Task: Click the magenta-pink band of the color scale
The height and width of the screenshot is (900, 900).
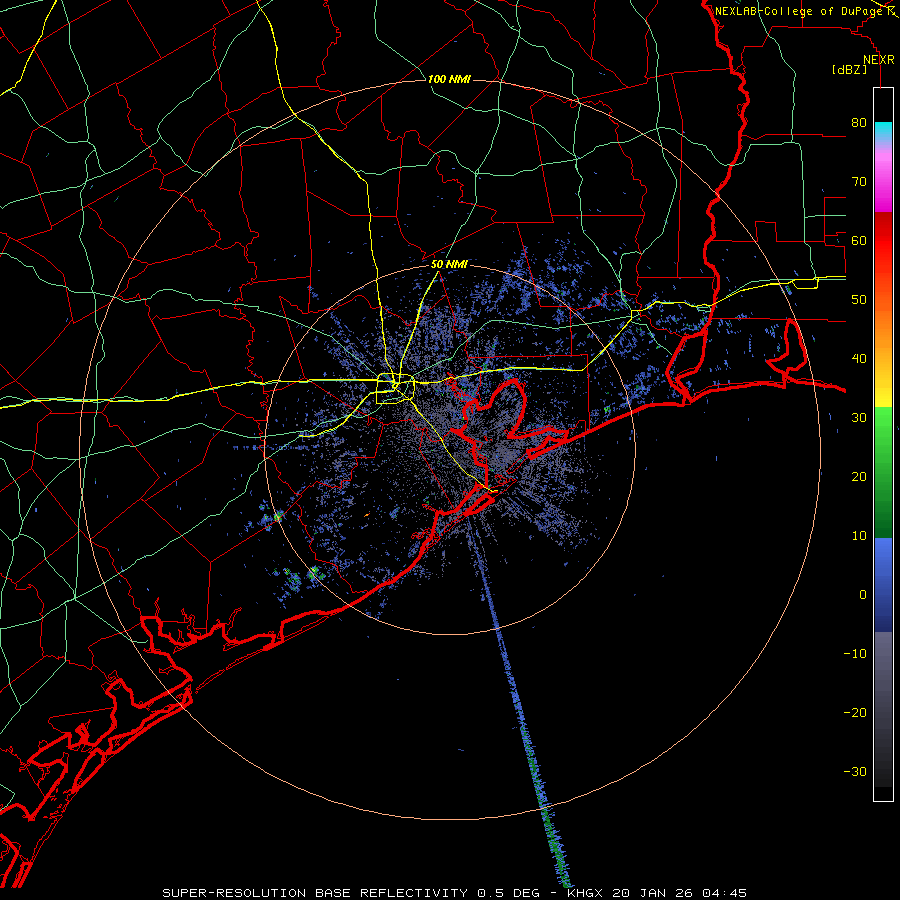Action: pos(883,178)
